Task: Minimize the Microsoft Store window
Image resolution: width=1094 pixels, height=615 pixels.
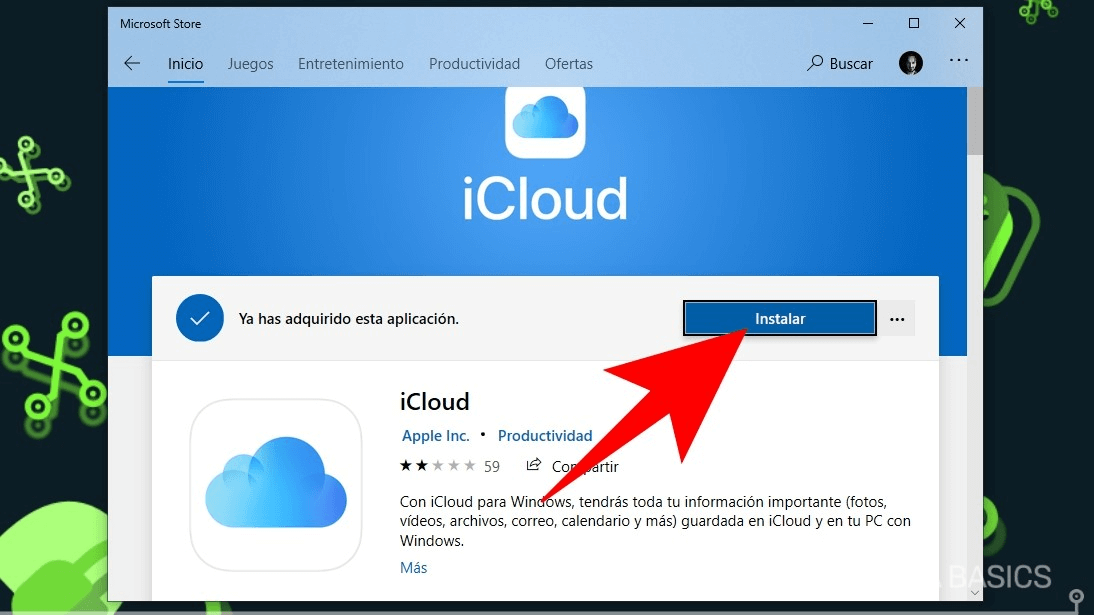Action: click(x=868, y=23)
